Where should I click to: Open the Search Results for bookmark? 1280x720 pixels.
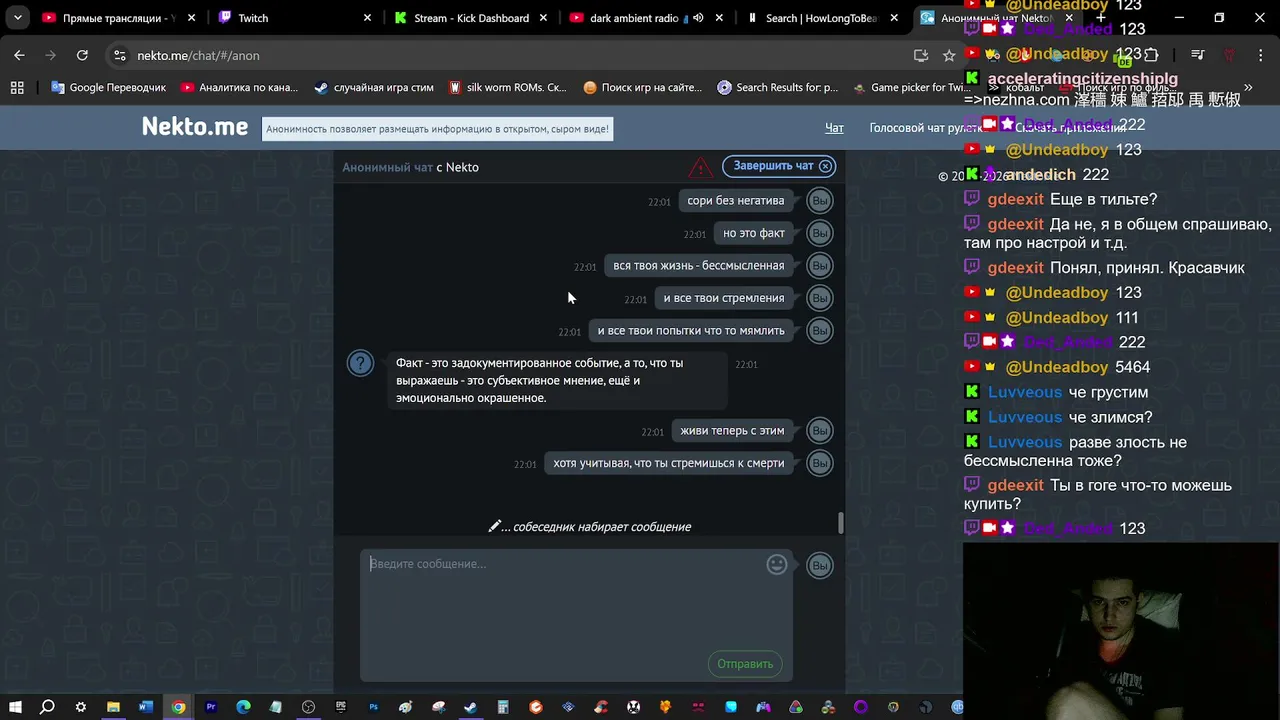pyautogui.click(x=778, y=88)
